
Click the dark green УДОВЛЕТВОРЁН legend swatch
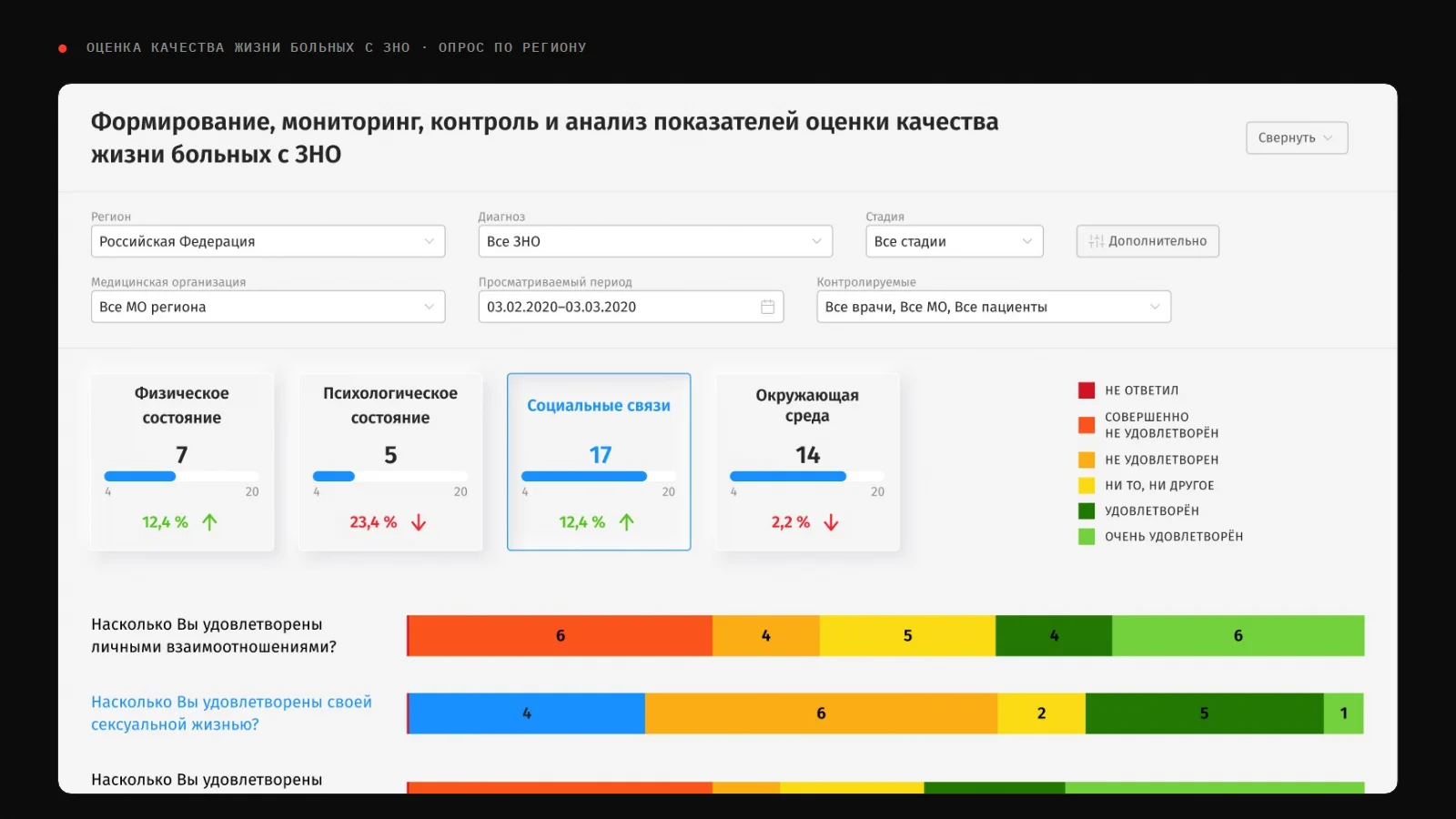(1087, 511)
